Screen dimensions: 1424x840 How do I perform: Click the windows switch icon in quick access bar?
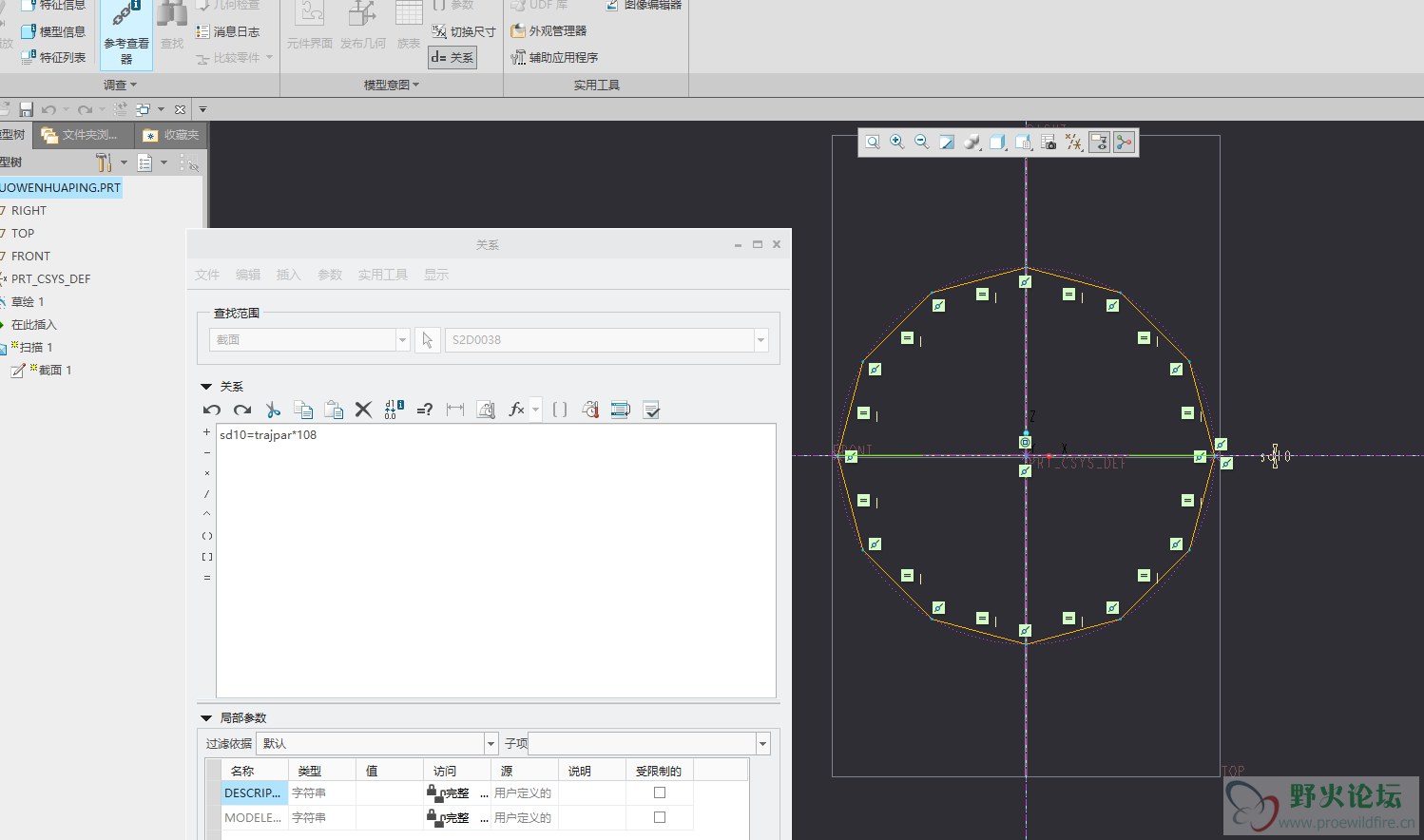click(144, 109)
